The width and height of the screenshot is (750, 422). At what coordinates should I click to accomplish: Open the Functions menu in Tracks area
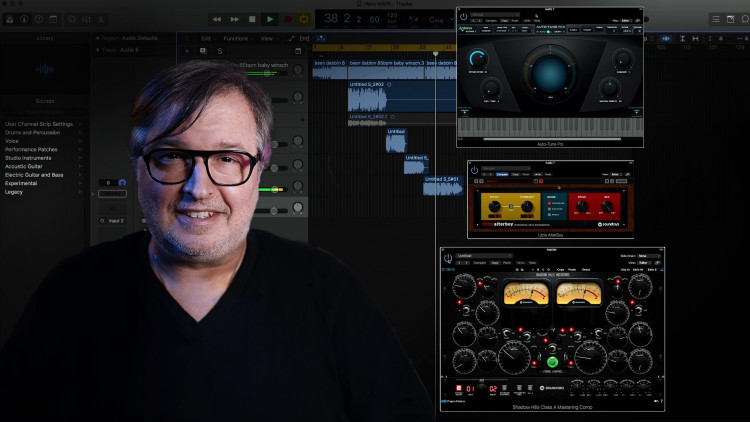coord(236,38)
